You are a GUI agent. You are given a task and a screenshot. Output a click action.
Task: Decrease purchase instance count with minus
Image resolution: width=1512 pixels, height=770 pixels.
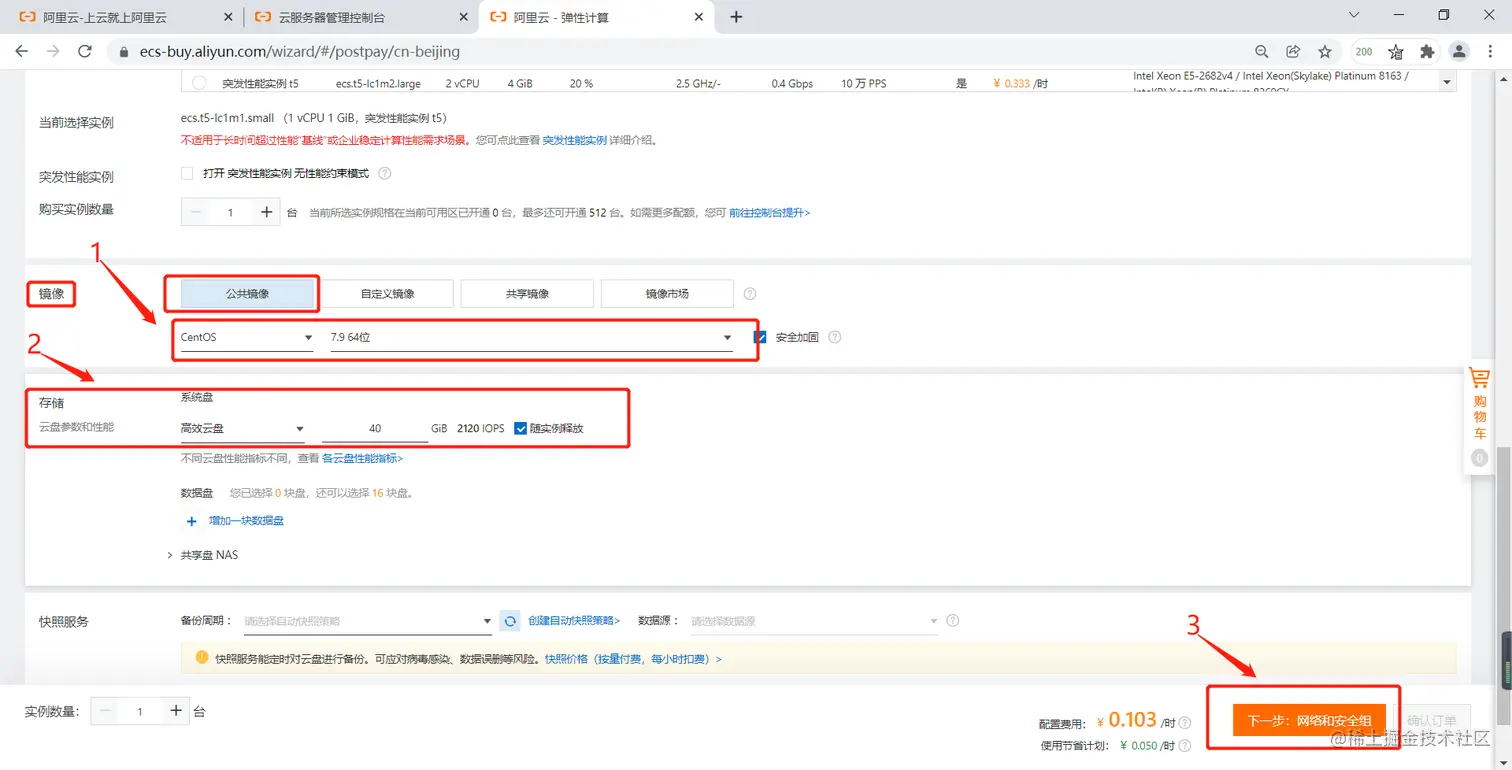(196, 212)
